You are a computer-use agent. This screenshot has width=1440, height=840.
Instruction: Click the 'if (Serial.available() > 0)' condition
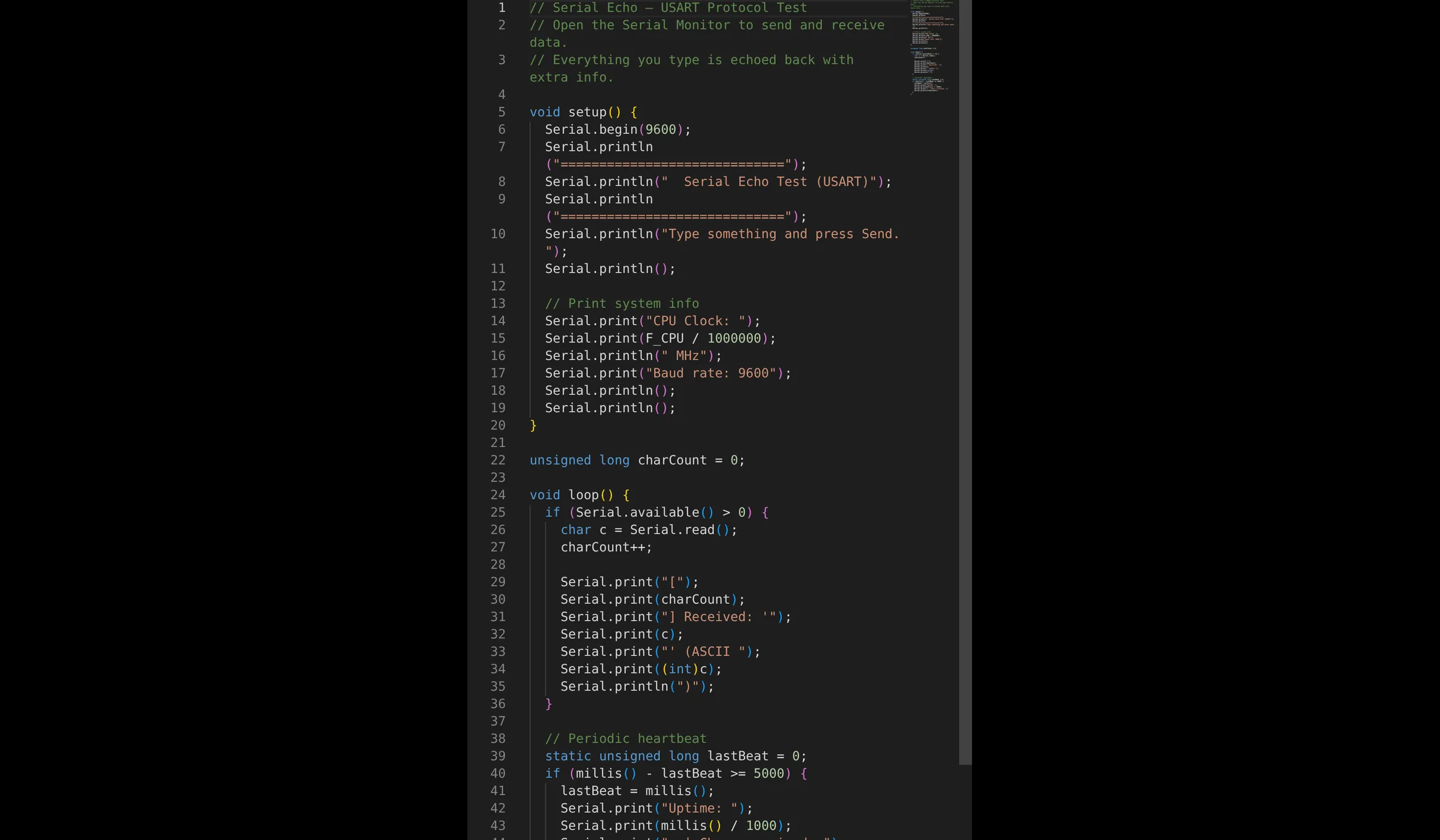click(x=649, y=512)
